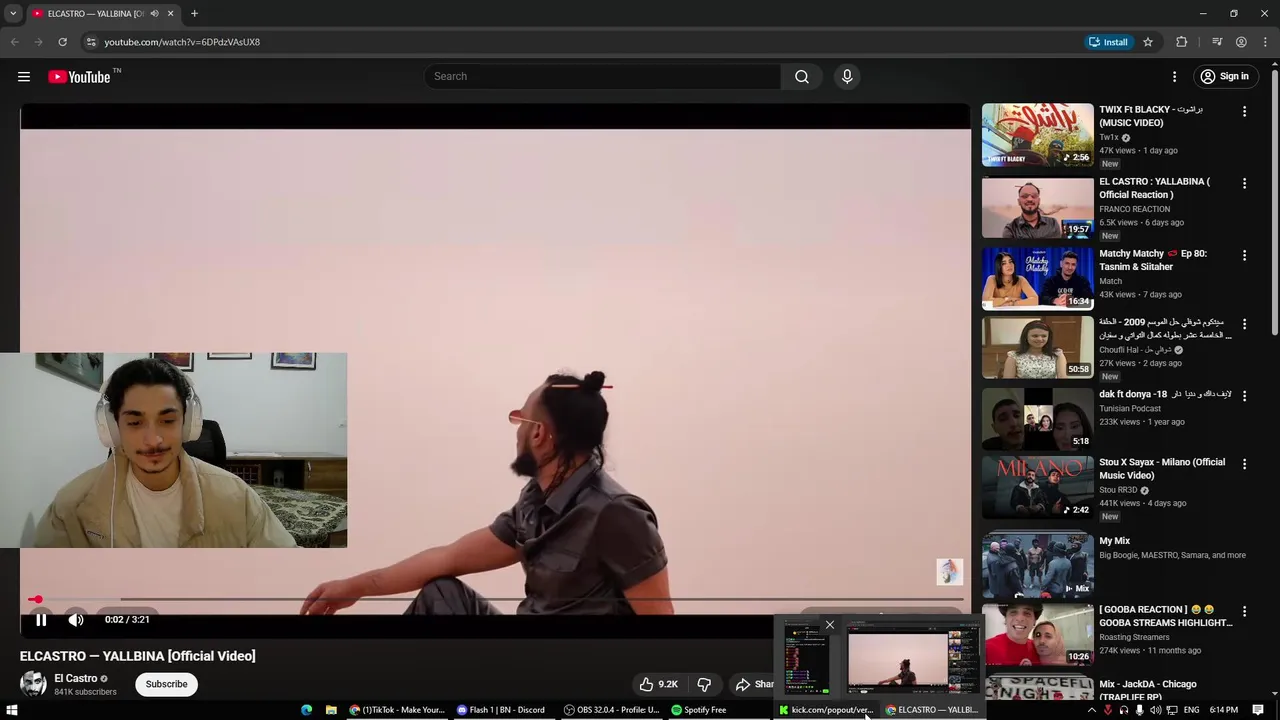Open options for dak ft donya video
Screen dimensions: 1280x720
click(x=1244, y=396)
